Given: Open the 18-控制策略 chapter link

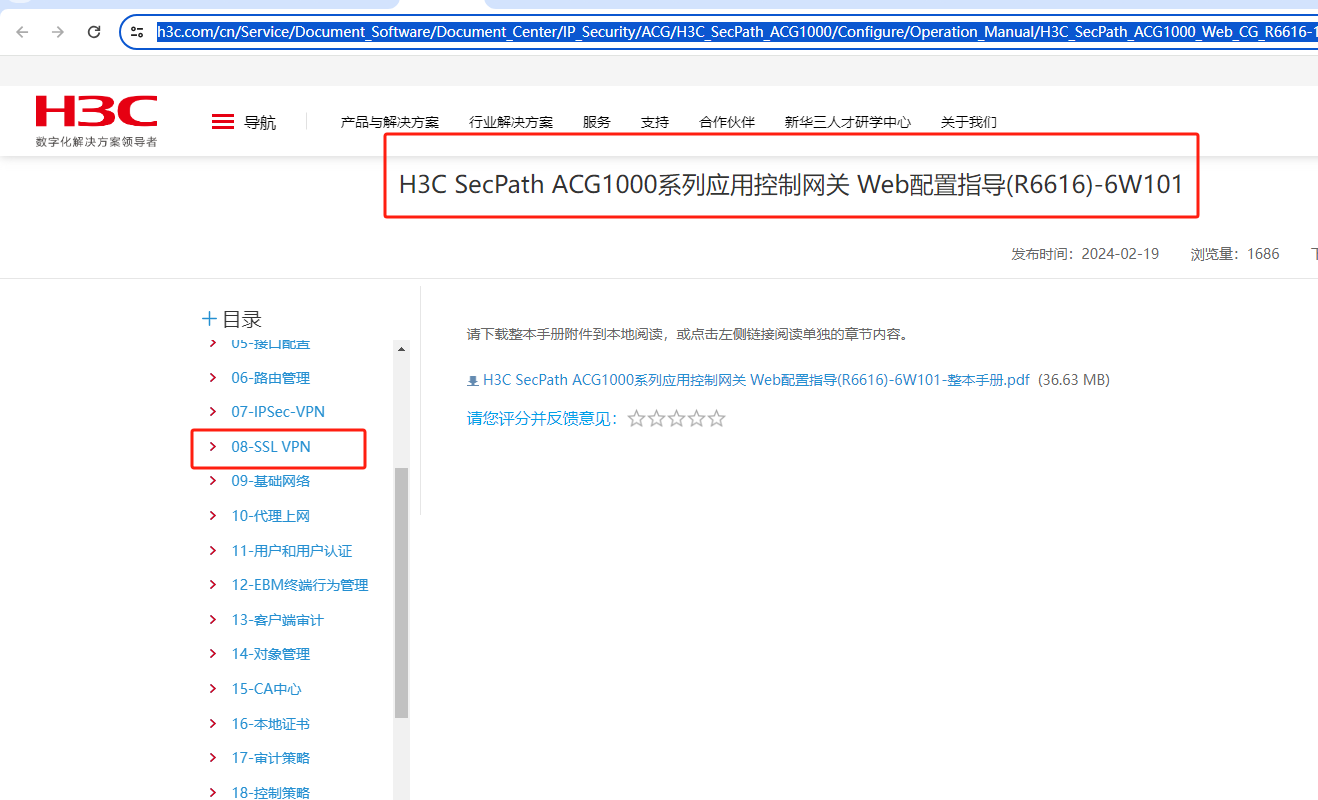Looking at the screenshot, I should coord(271,793).
